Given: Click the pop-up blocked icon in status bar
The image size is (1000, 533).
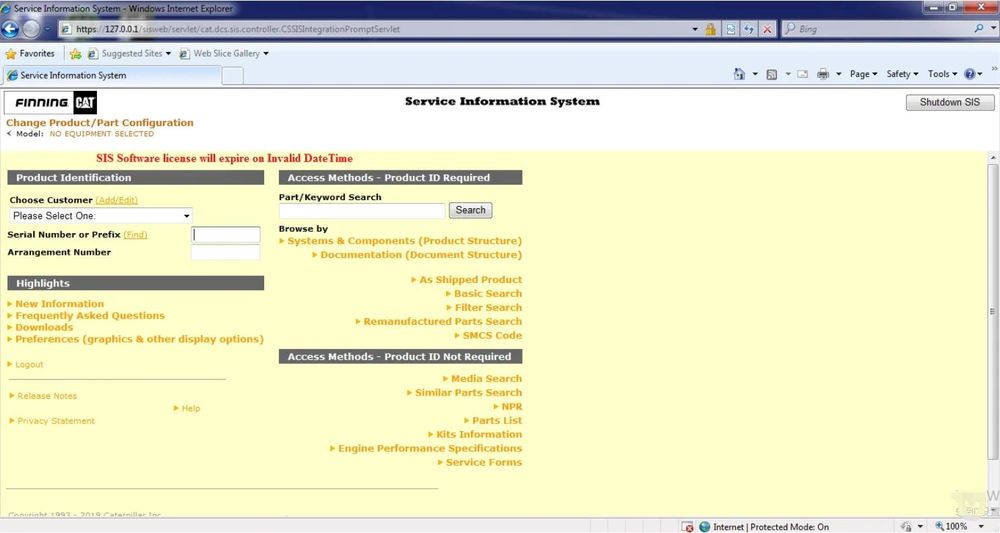Looking at the screenshot, I should pyautogui.click(x=688, y=527).
